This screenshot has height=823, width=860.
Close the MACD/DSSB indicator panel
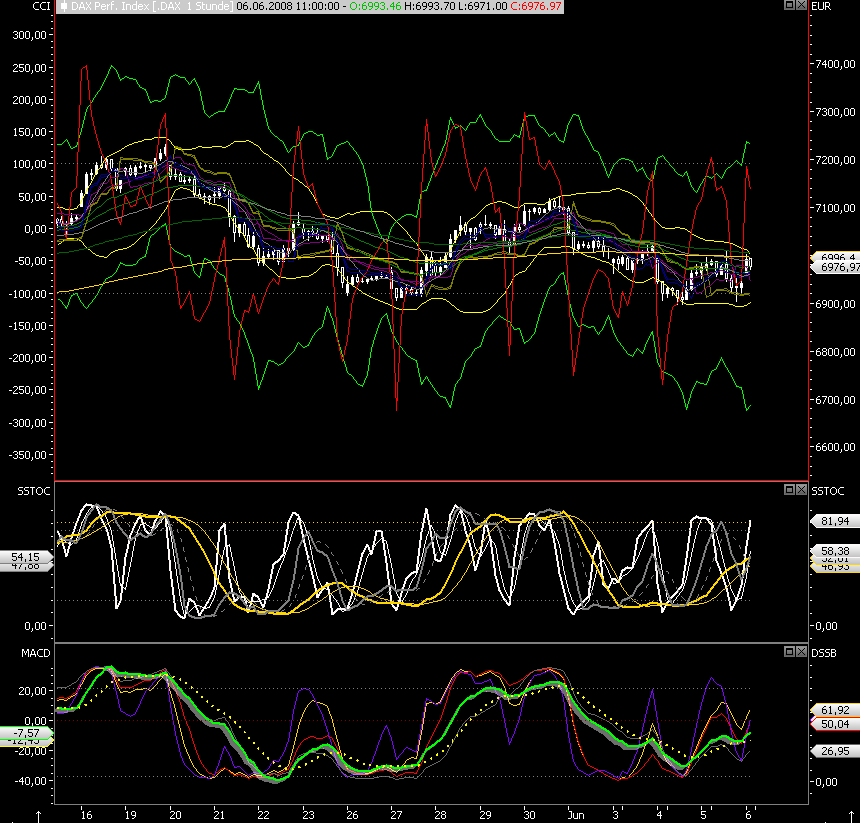coord(801,651)
